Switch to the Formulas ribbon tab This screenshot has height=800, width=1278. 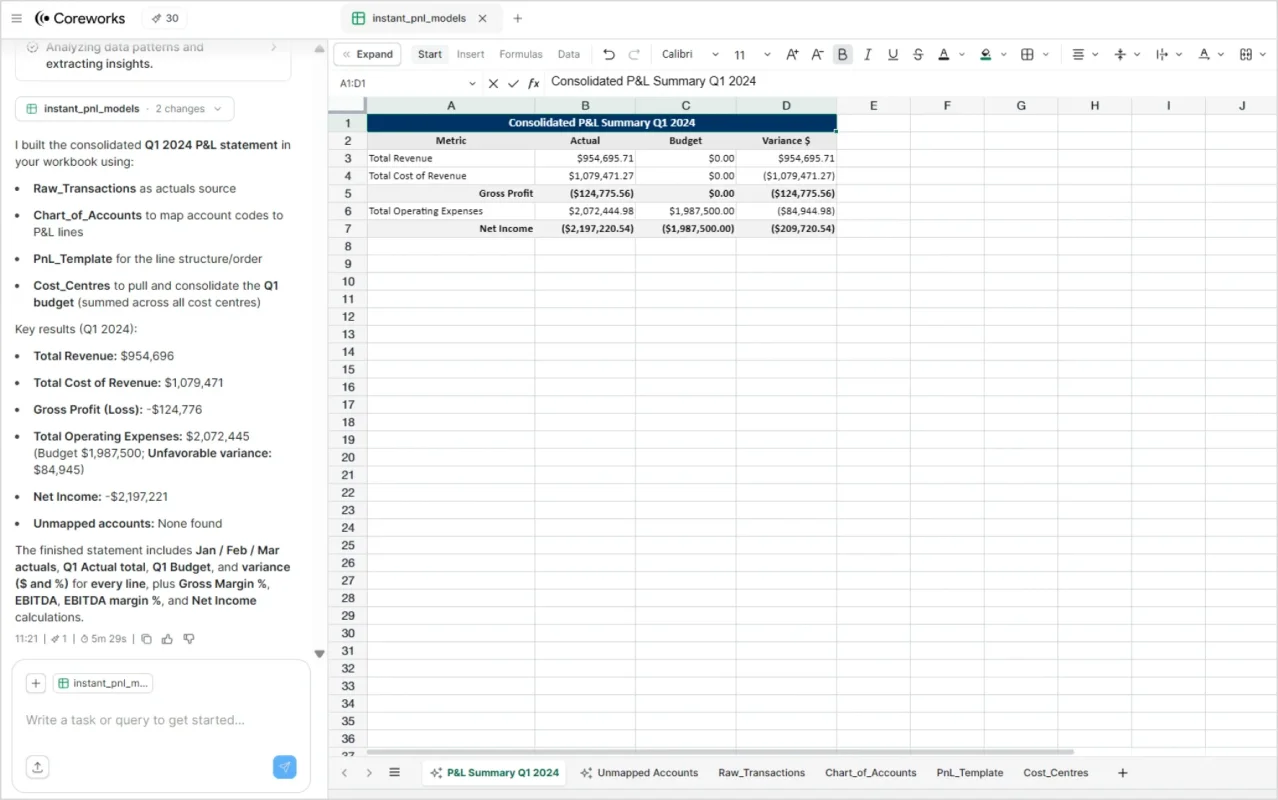click(520, 55)
